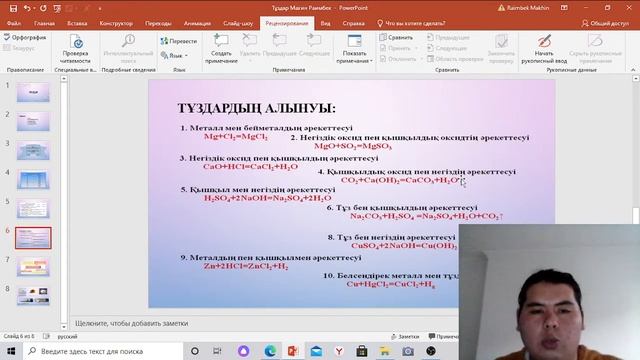The height and width of the screenshot is (360, 640).
Task: Expand the Undo history dropdown arrow
Action: point(34,8)
